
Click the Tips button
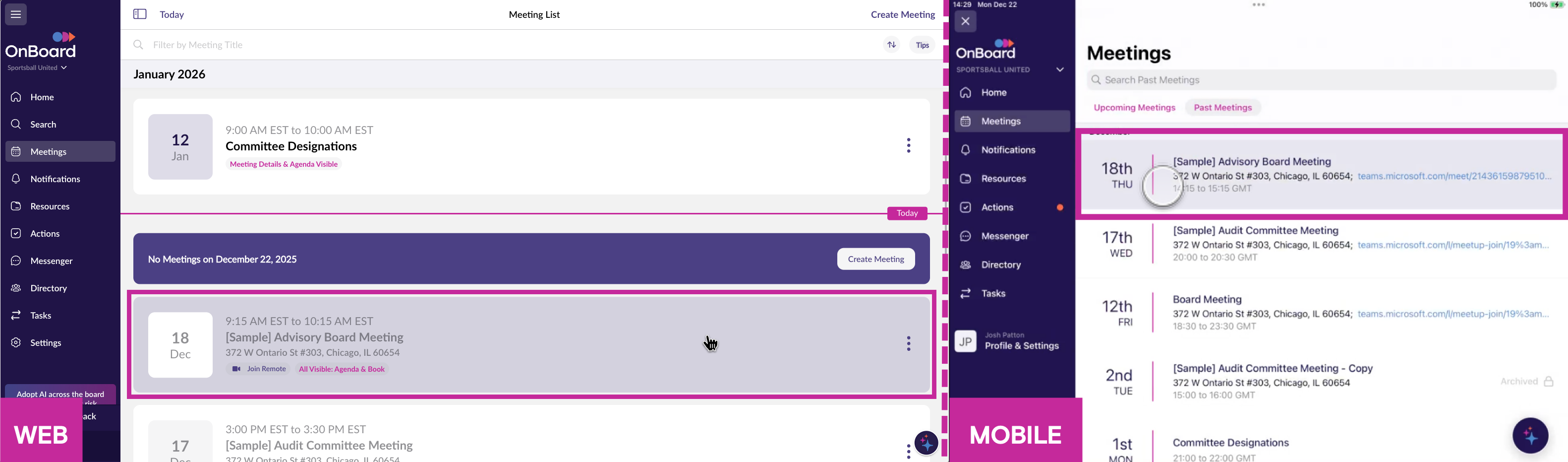click(922, 45)
